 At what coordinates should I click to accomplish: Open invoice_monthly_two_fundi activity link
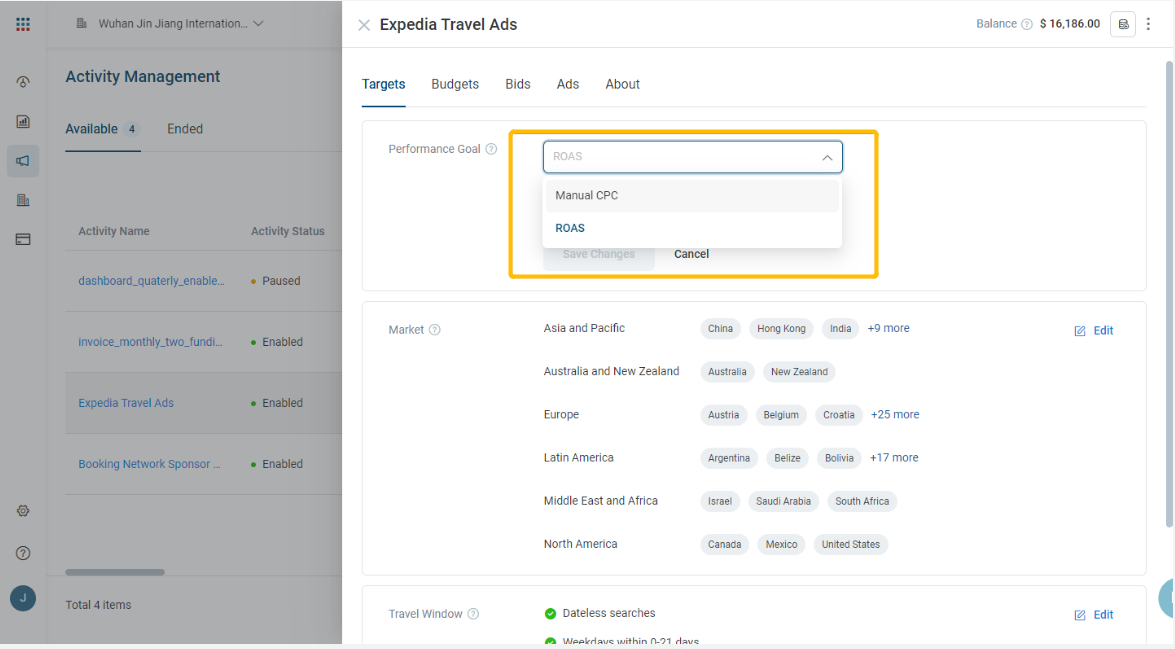coord(151,342)
